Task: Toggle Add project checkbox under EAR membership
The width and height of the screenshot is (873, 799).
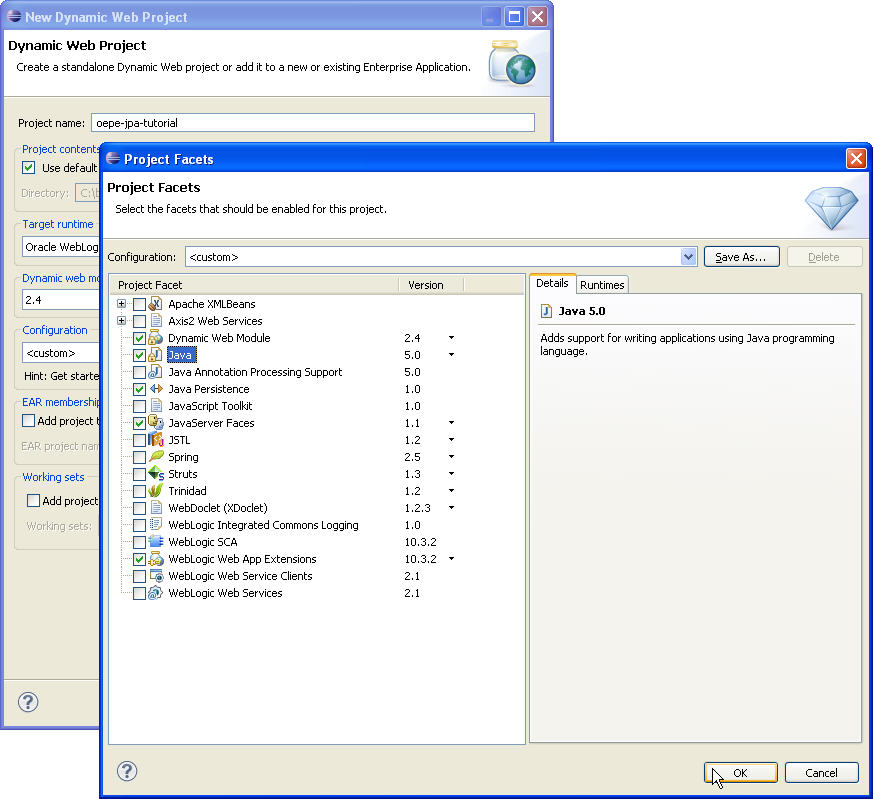Action: (28, 420)
